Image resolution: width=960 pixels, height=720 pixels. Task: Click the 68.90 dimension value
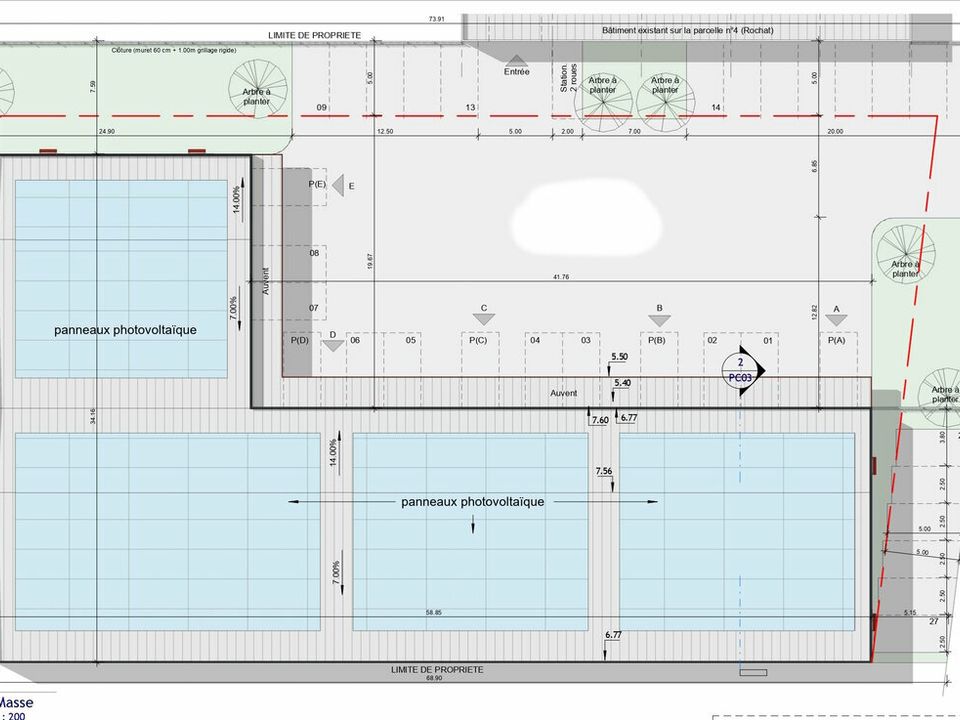[434, 678]
